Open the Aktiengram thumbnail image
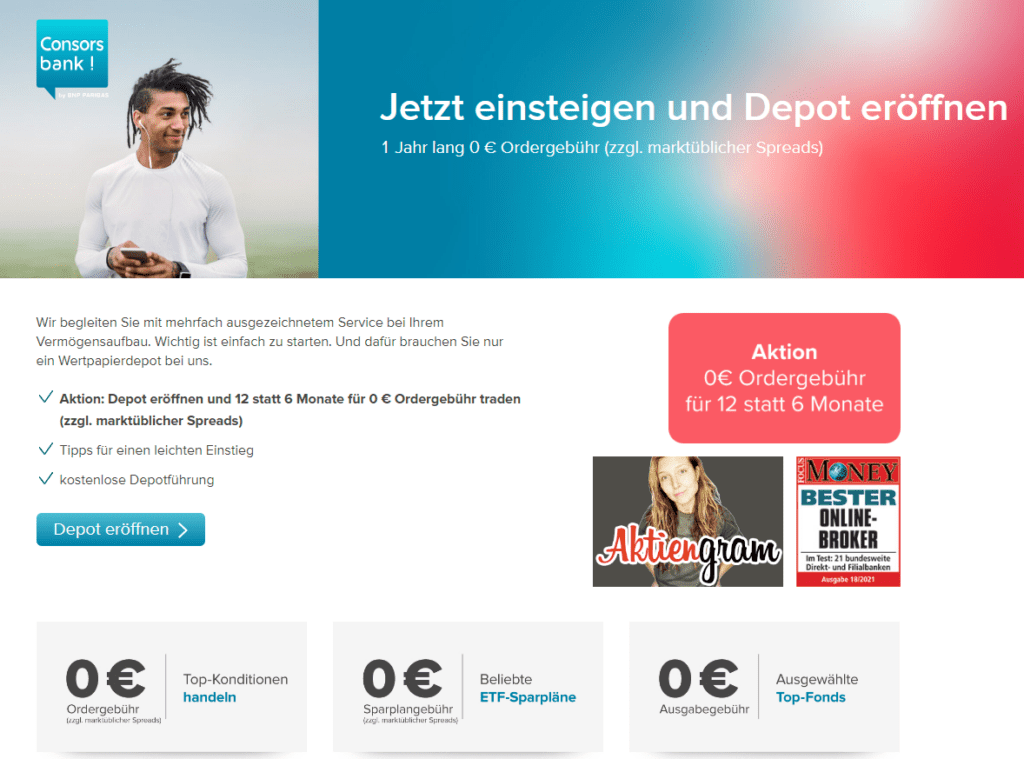The width and height of the screenshot is (1024, 759). 687,521
